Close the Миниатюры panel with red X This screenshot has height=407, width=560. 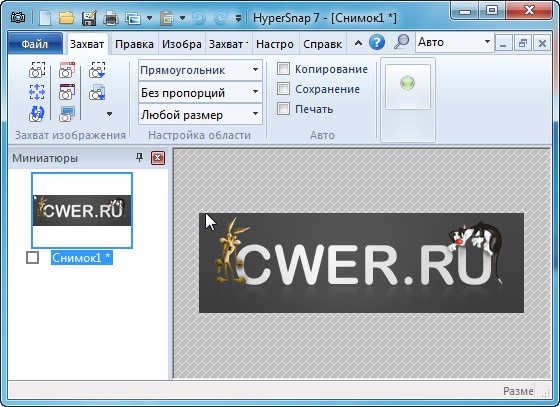[x=158, y=157]
